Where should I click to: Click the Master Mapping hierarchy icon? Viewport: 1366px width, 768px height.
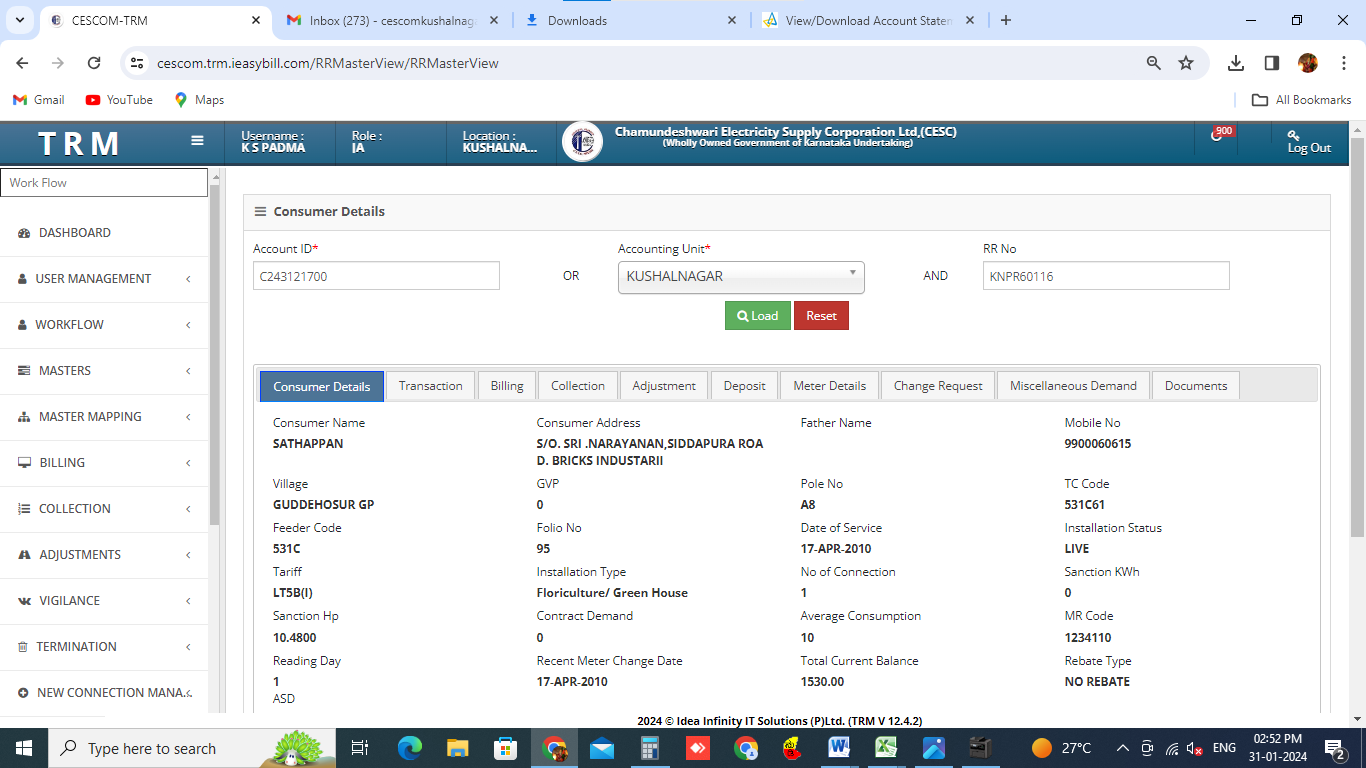point(24,417)
